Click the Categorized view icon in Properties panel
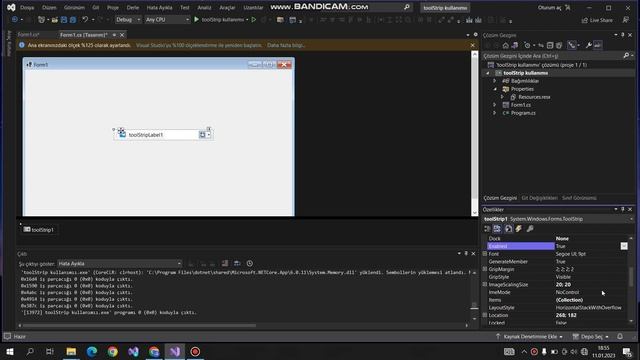Viewport: 640px width, 360px height. [x=487, y=229]
